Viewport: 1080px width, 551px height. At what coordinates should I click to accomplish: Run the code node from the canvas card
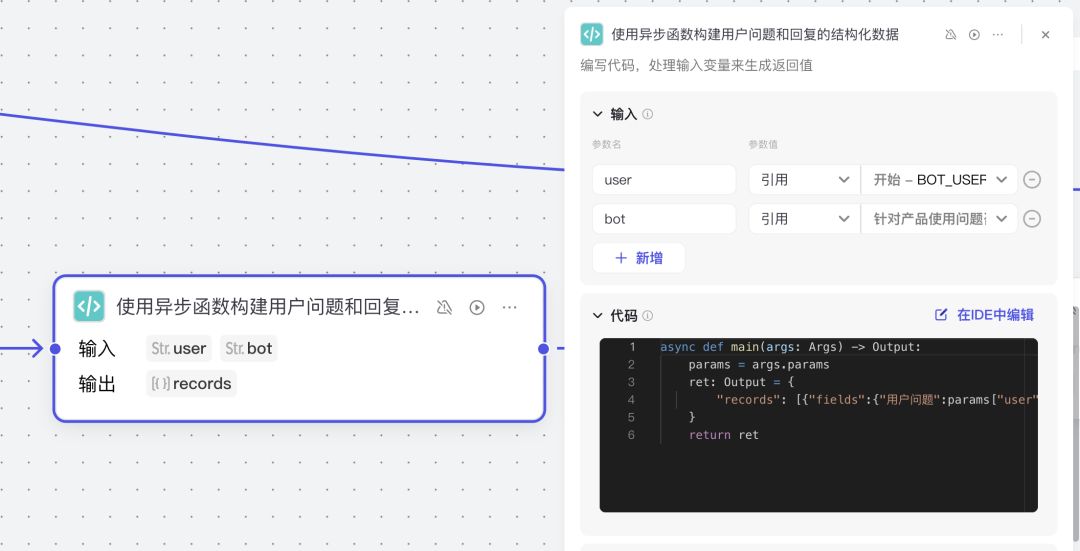[477, 307]
